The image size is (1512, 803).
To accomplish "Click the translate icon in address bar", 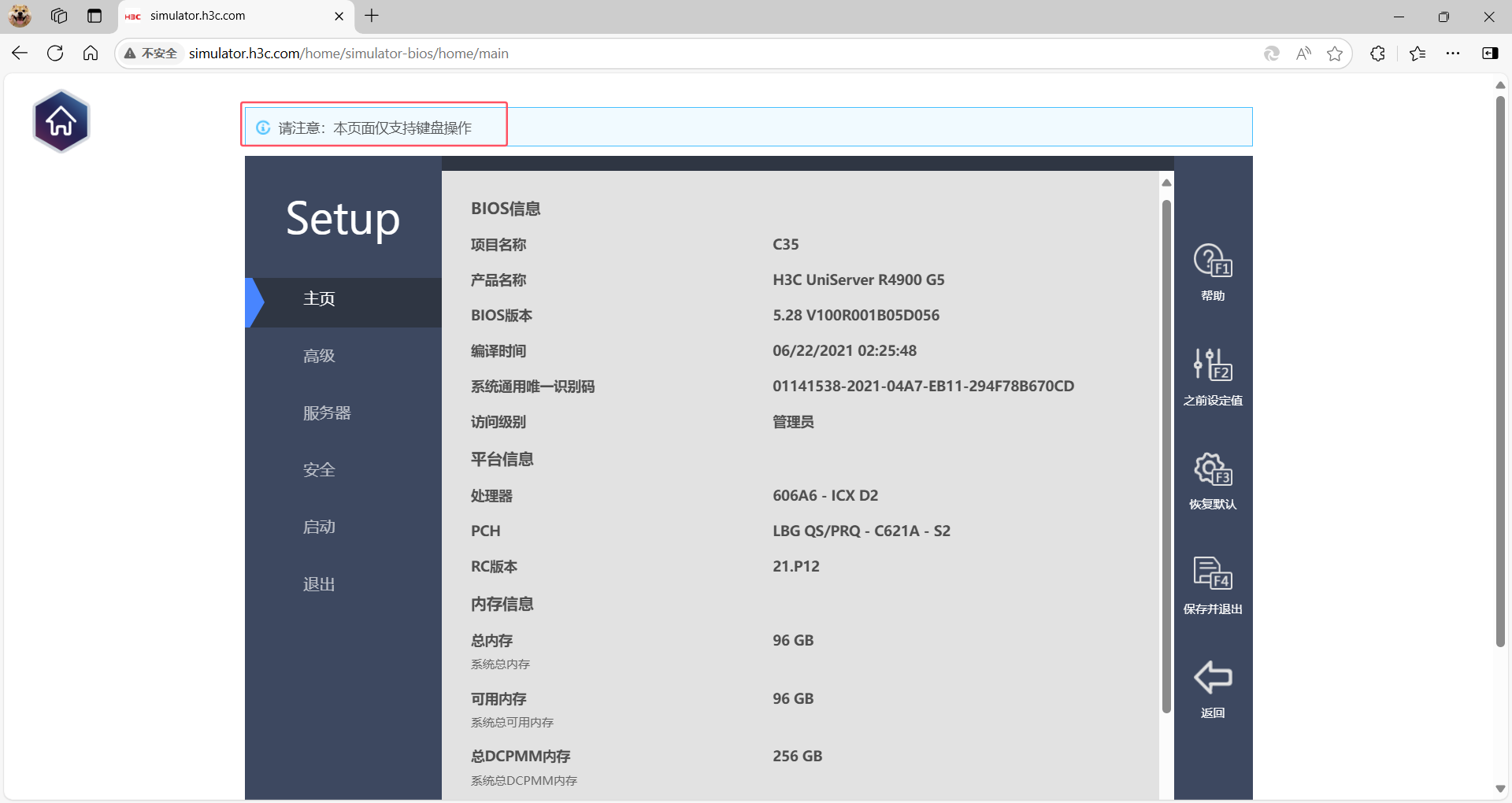I will (1271, 54).
